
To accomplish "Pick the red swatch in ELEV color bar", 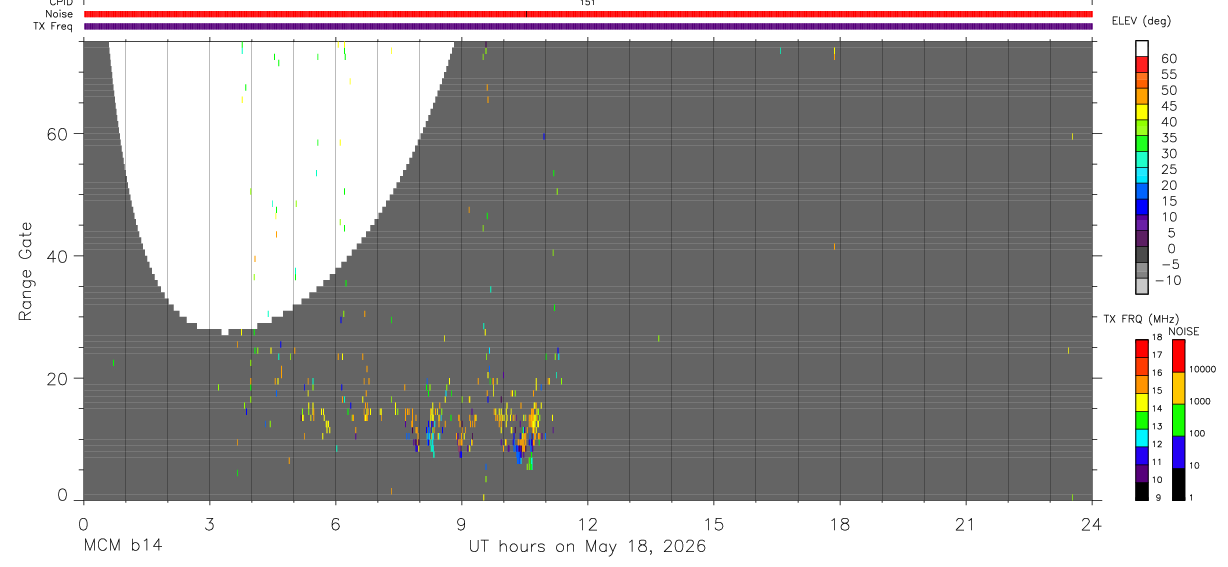I will [1142, 65].
